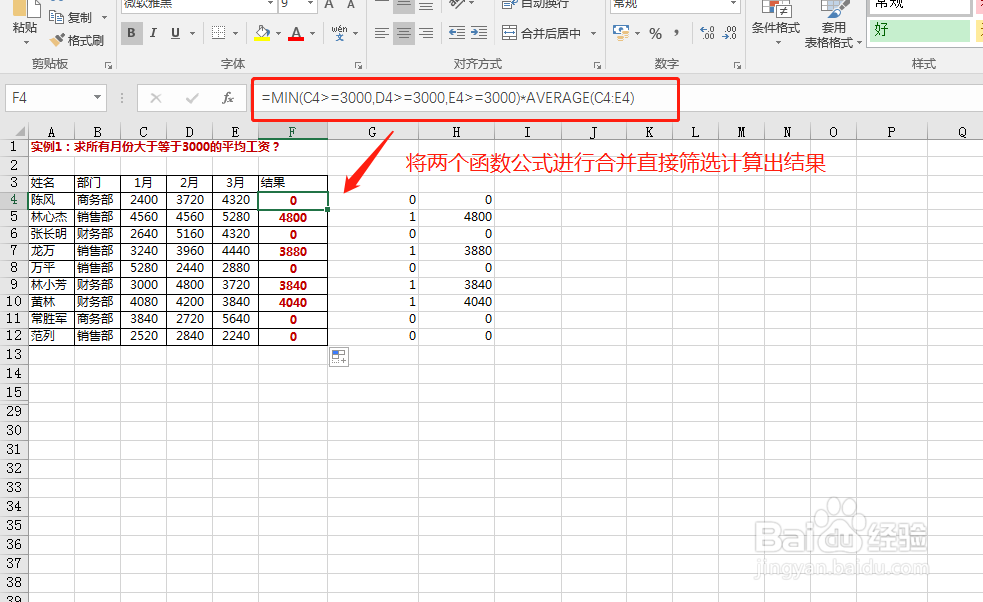
Task: Open the Number group dialog launcher
Action: (737, 65)
